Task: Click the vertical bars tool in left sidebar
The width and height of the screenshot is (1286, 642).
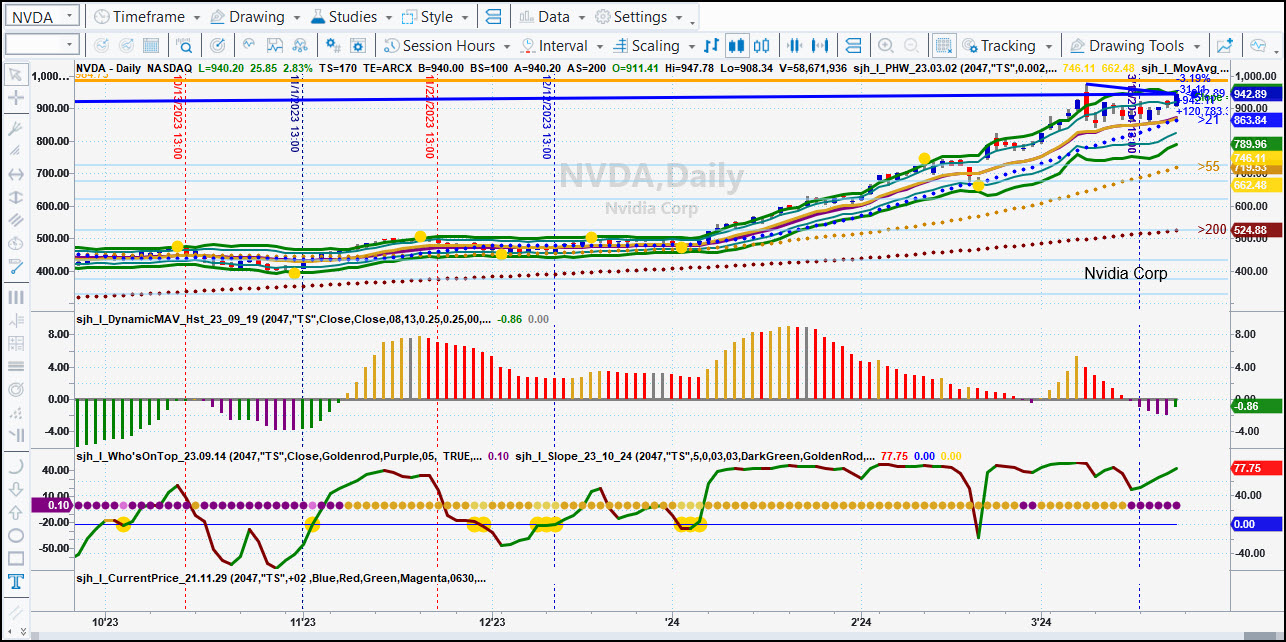Action: [x=16, y=297]
